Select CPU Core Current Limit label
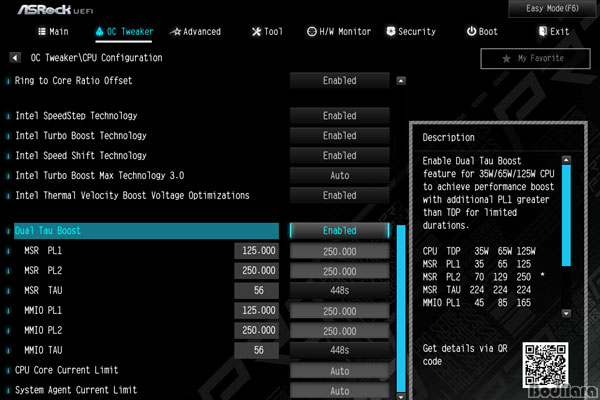The image size is (600, 400). pyautogui.click(x=67, y=370)
